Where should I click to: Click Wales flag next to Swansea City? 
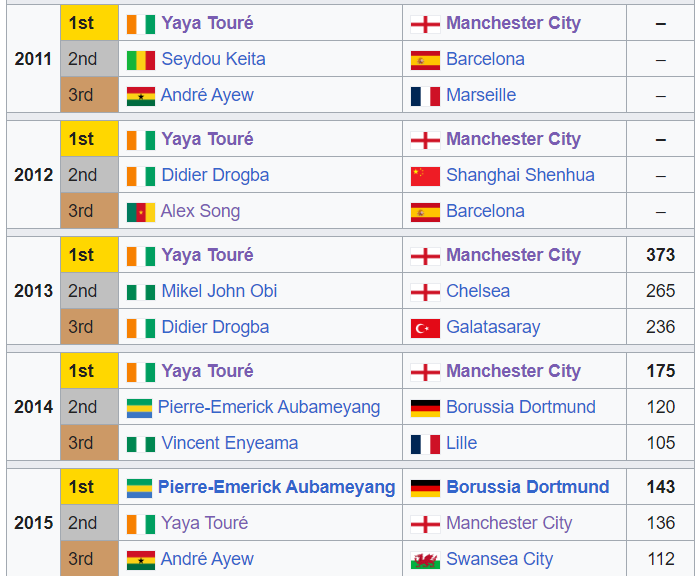coord(425,560)
